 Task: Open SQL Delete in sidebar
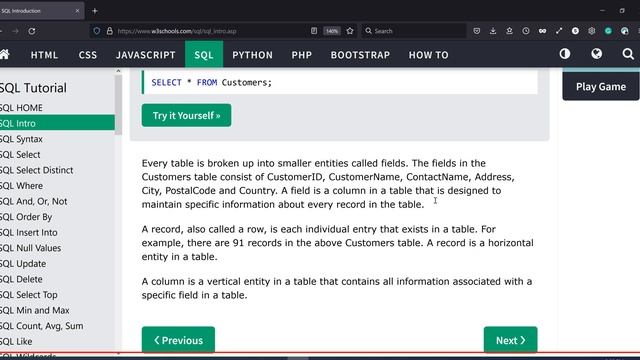tap(57, 279)
